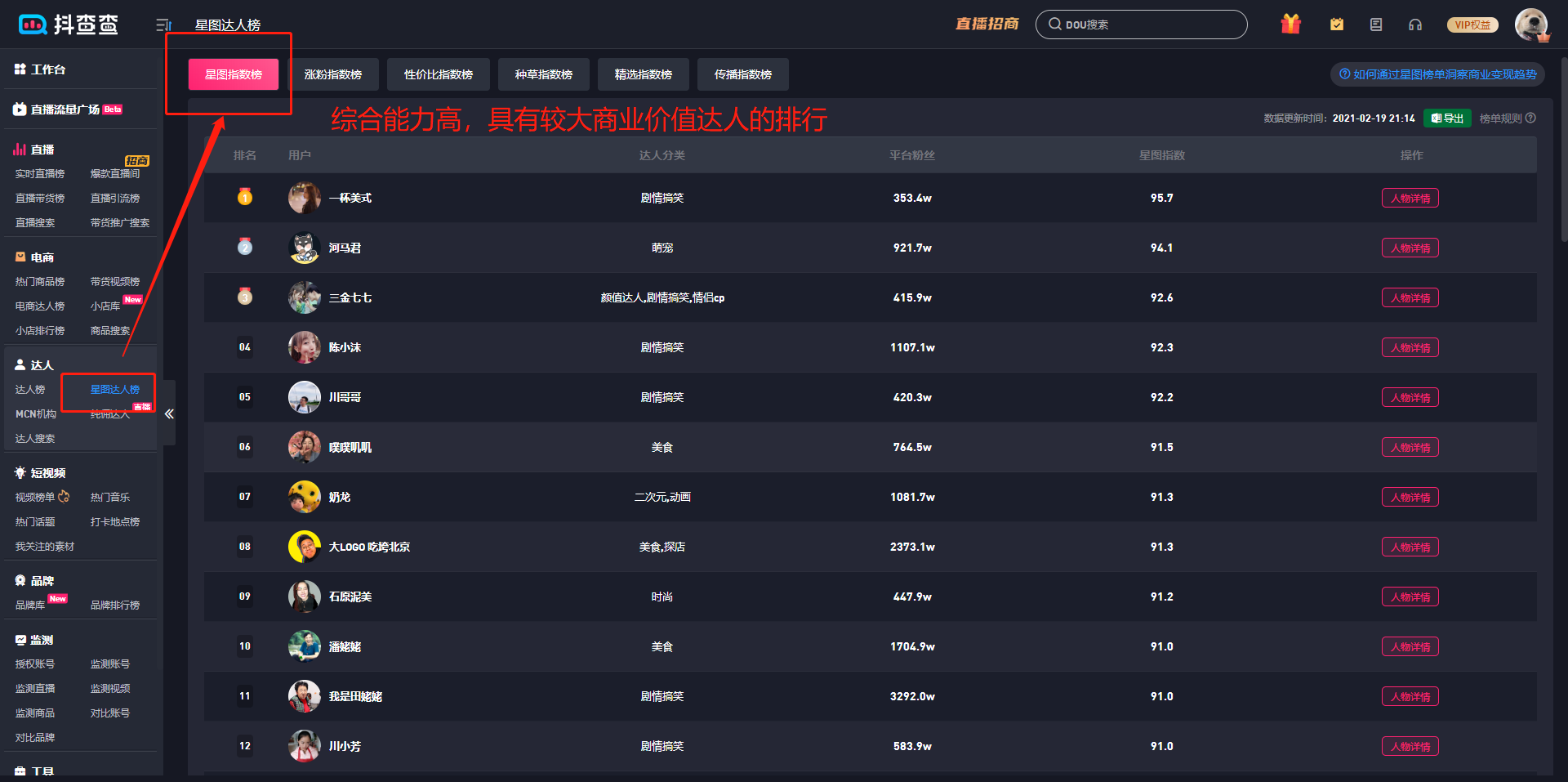Collapse the sidebar with double chevron

pos(169,413)
